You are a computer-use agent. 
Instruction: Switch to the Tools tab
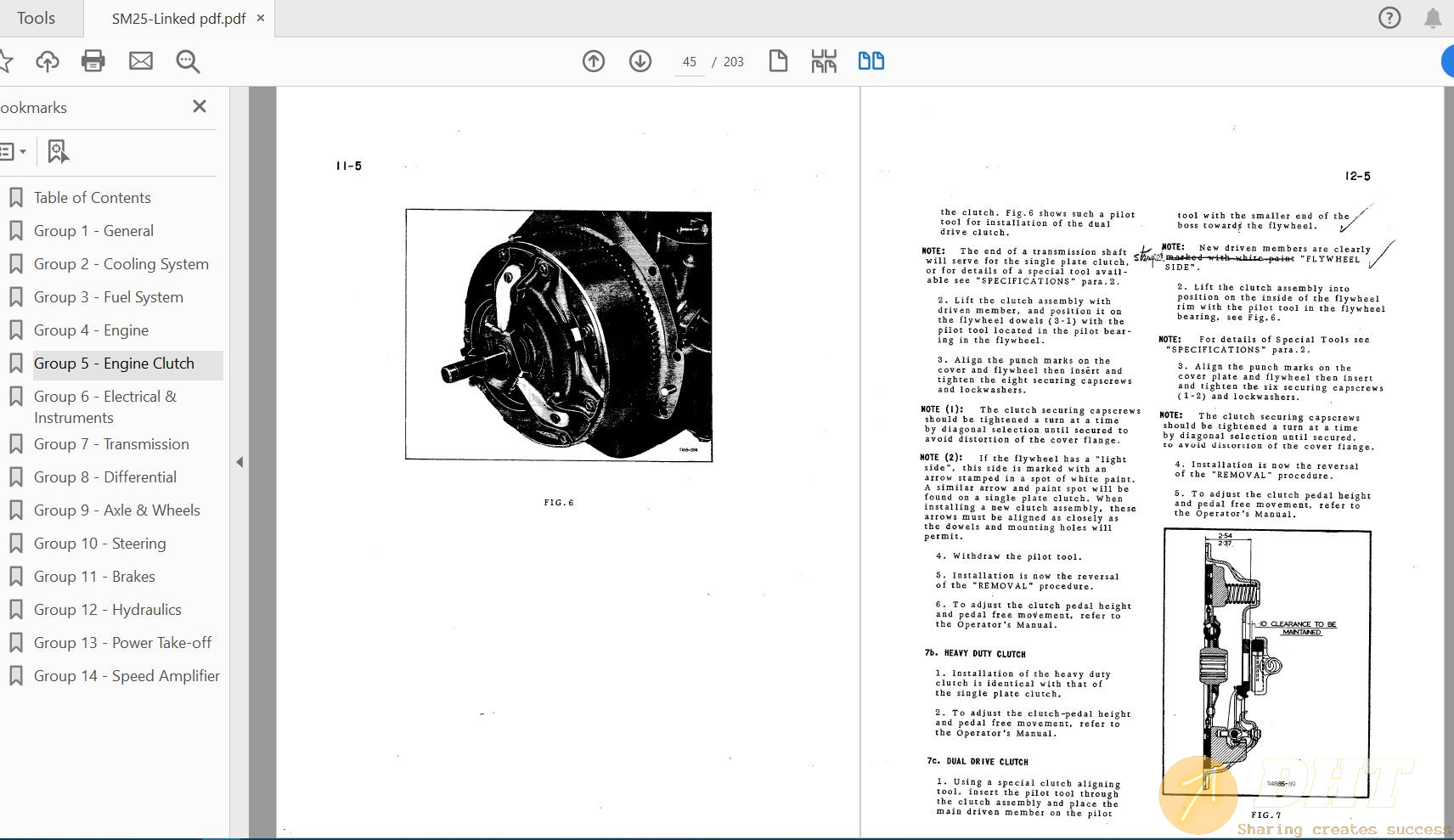pos(36,18)
